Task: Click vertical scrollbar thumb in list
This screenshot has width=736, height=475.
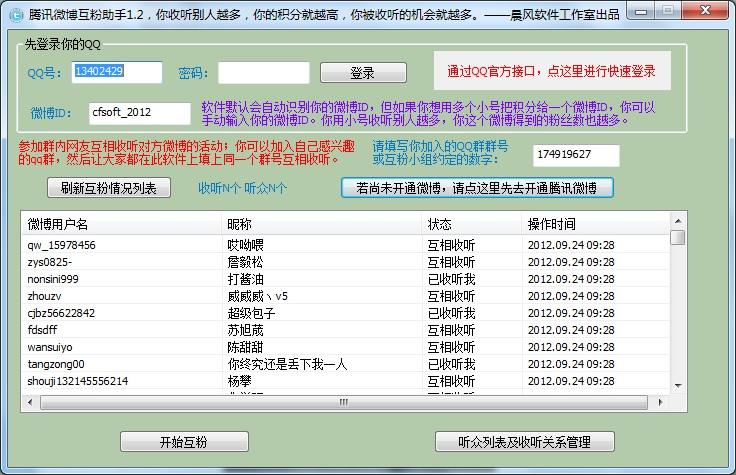Action: 678,237
